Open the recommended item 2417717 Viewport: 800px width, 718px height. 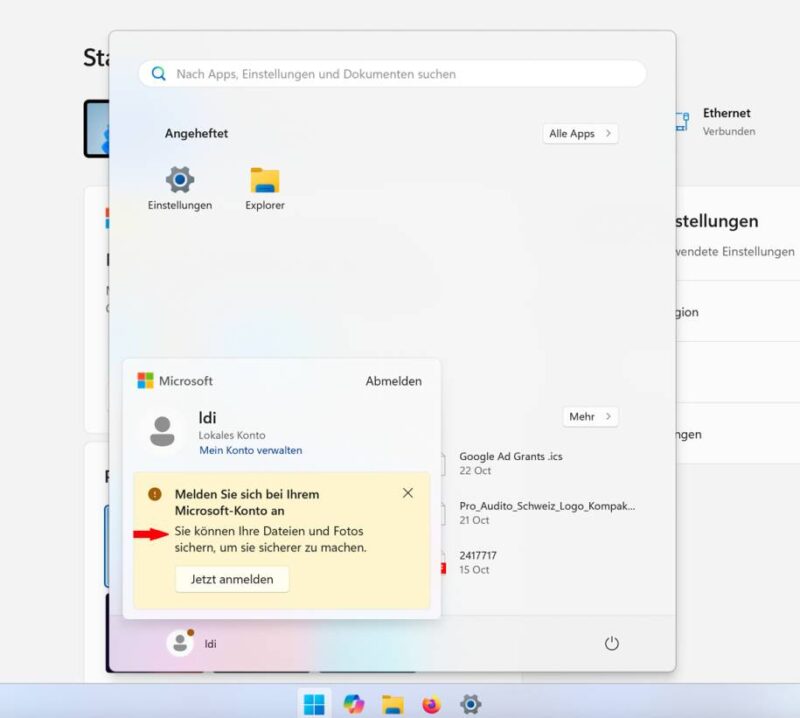(x=478, y=561)
